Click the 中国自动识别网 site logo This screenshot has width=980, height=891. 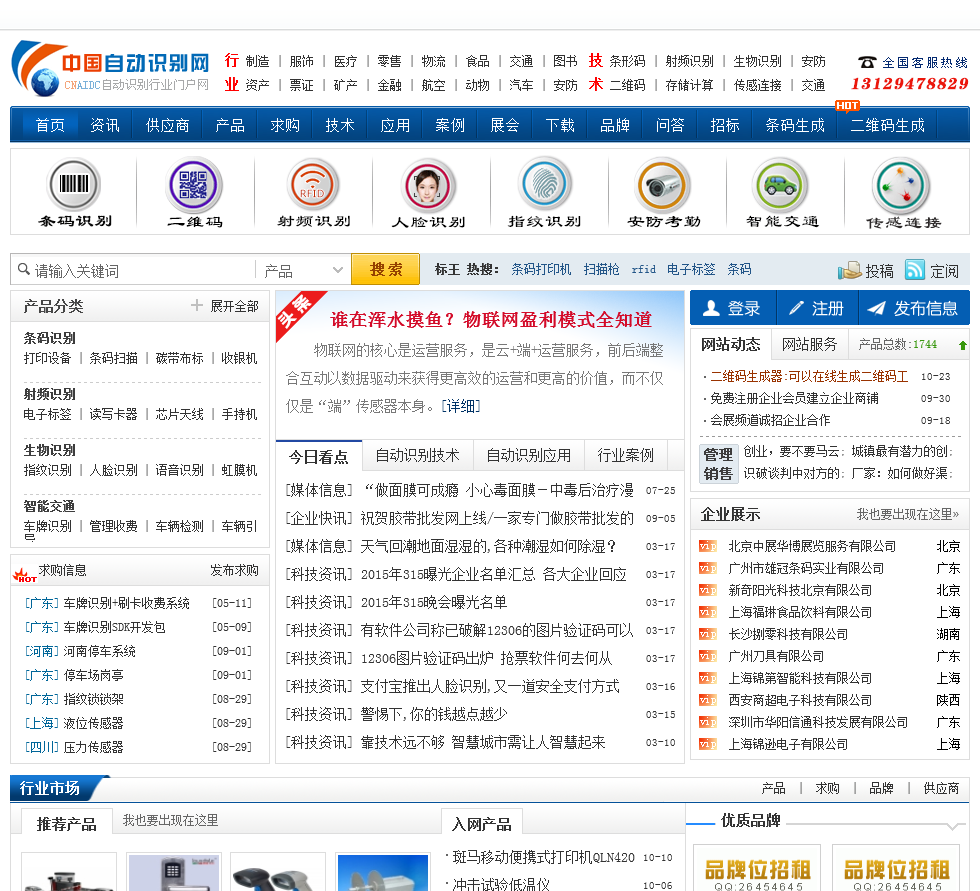[111, 69]
